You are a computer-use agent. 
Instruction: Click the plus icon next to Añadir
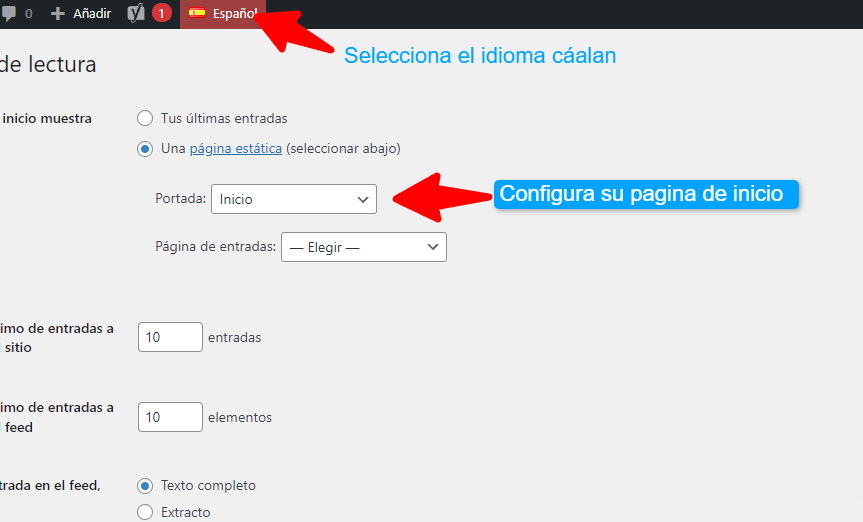click(x=58, y=13)
